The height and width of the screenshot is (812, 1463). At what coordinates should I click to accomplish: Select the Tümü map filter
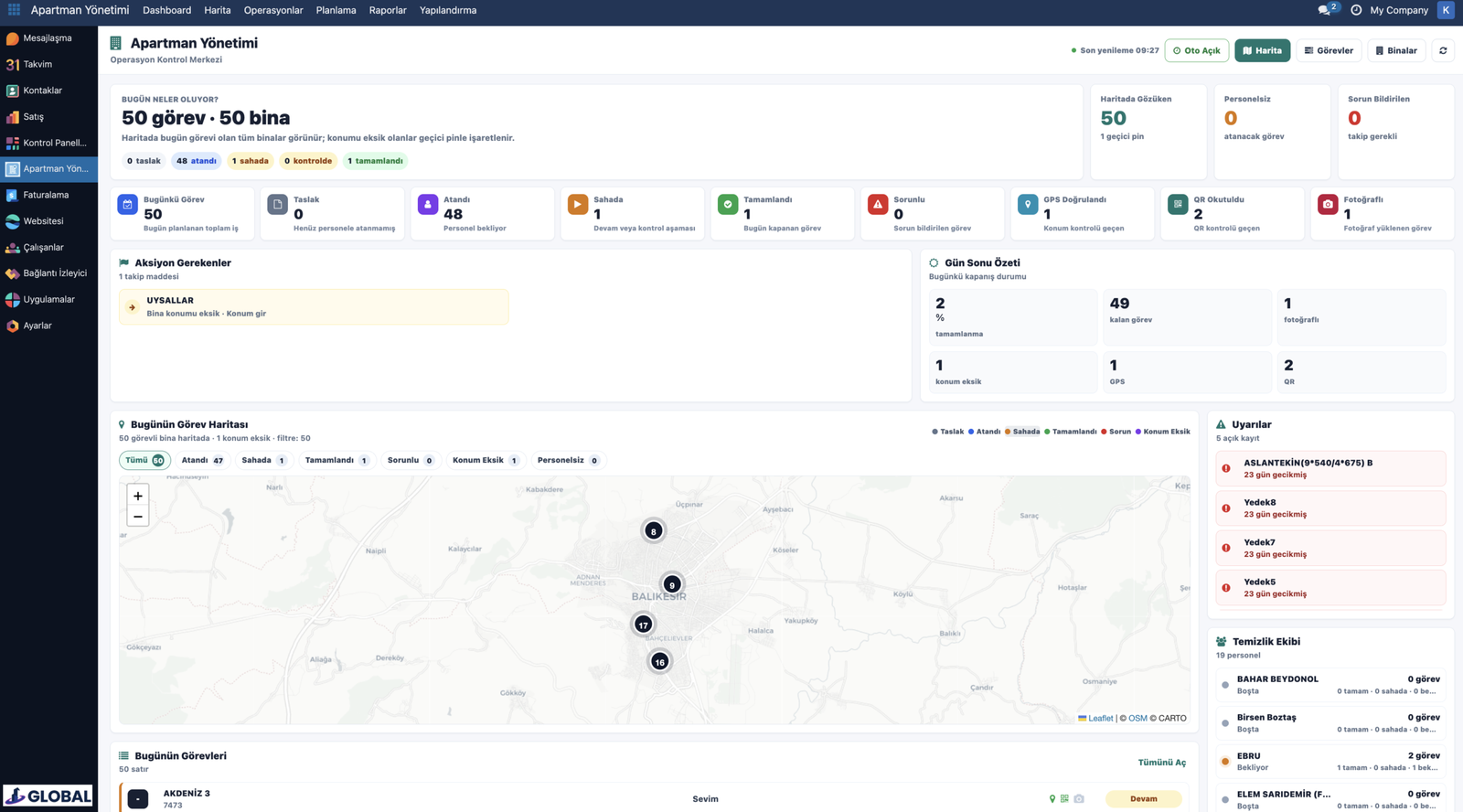[144, 461]
